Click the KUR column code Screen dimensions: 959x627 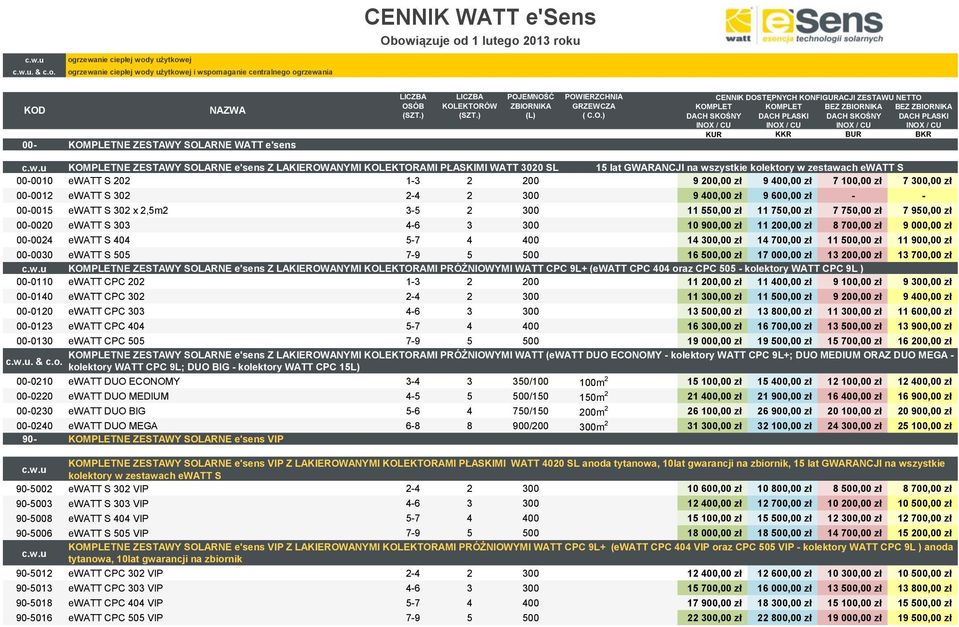(713, 134)
